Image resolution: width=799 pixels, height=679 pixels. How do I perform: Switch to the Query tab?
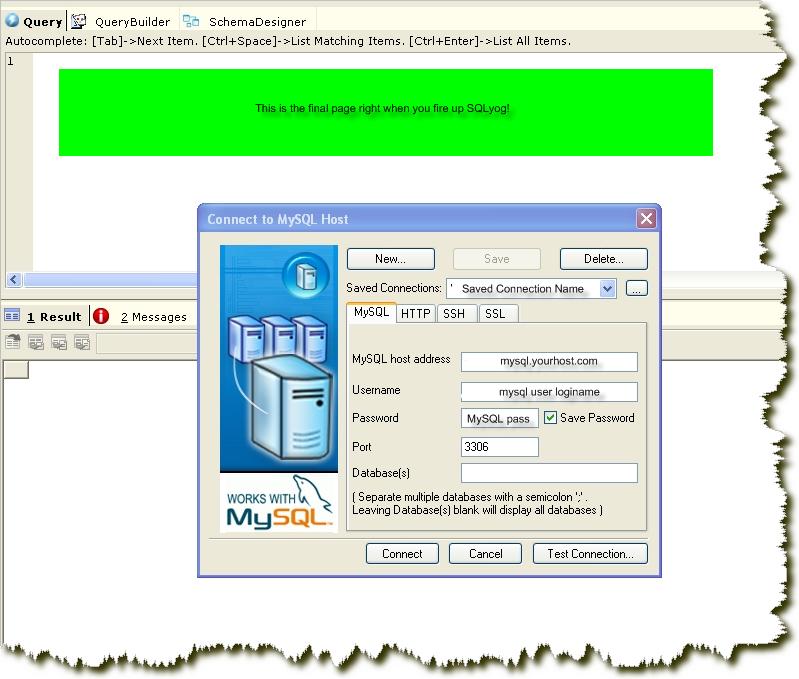click(x=34, y=21)
